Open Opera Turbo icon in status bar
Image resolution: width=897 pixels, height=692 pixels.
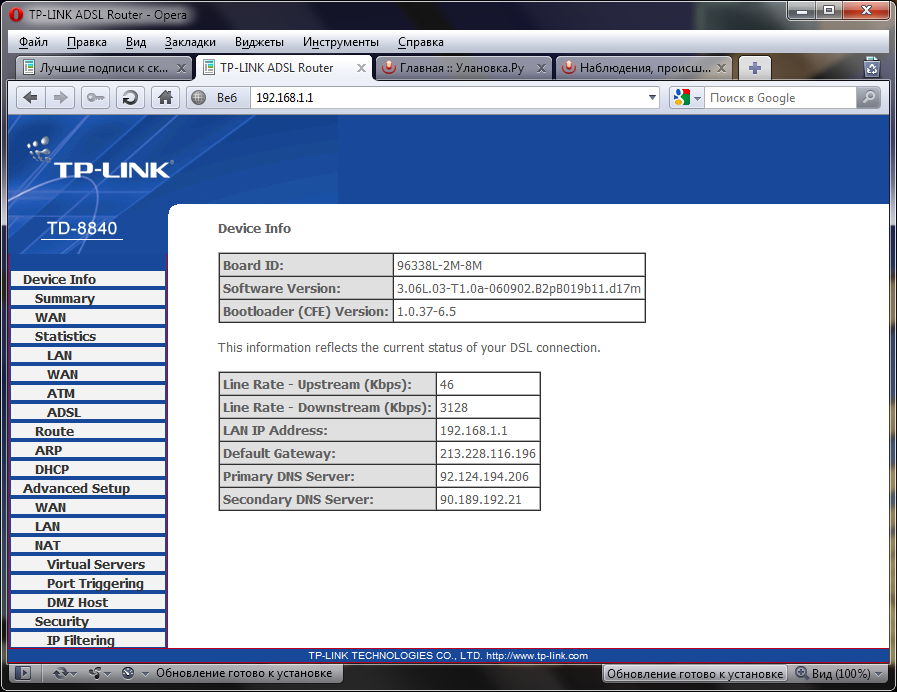click(128, 673)
